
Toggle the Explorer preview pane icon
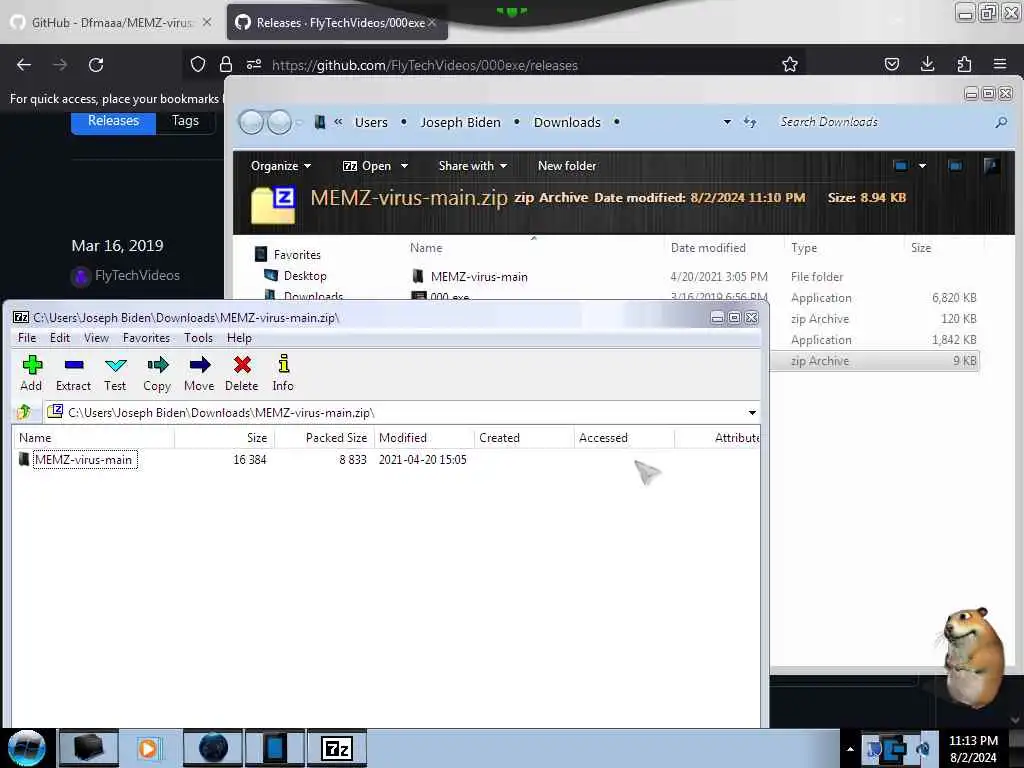(x=955, y=166)
